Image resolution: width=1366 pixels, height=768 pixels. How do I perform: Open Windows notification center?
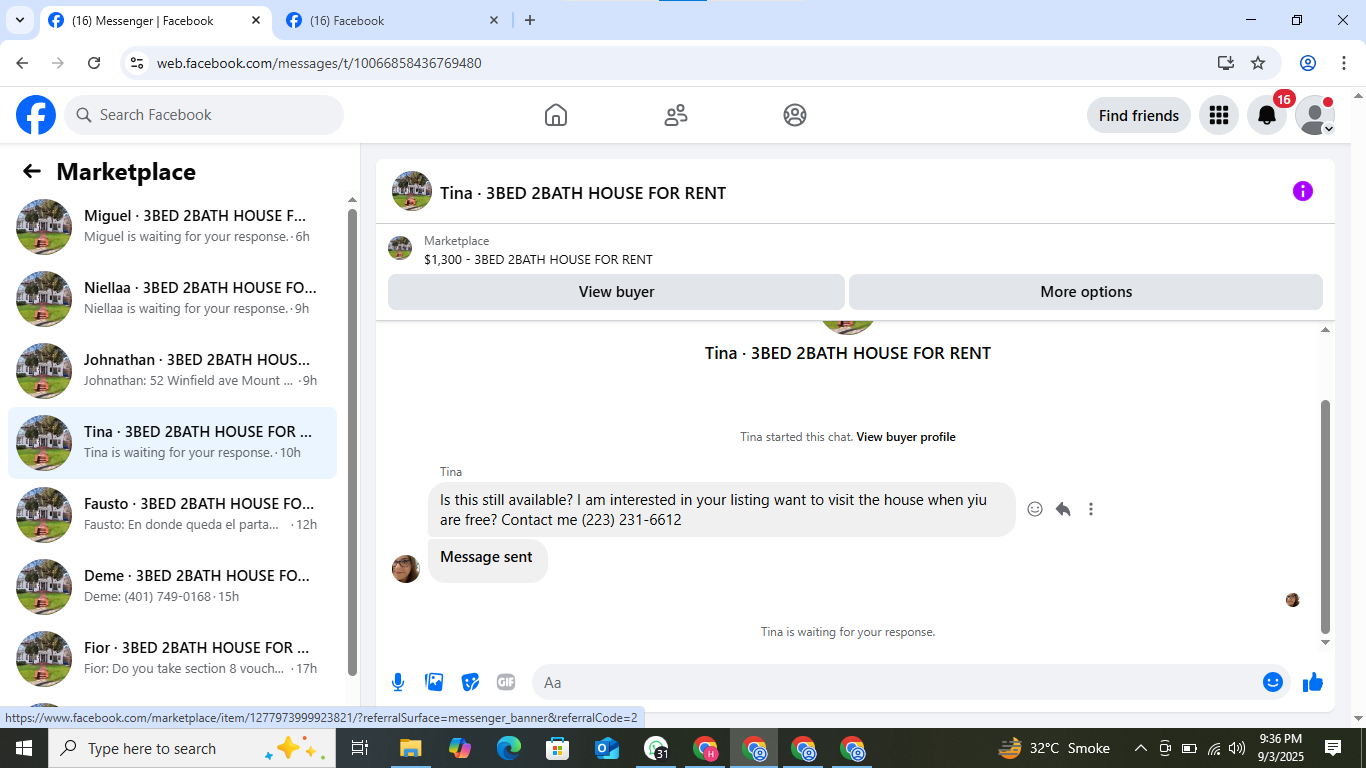click(x=1333, y=748)
